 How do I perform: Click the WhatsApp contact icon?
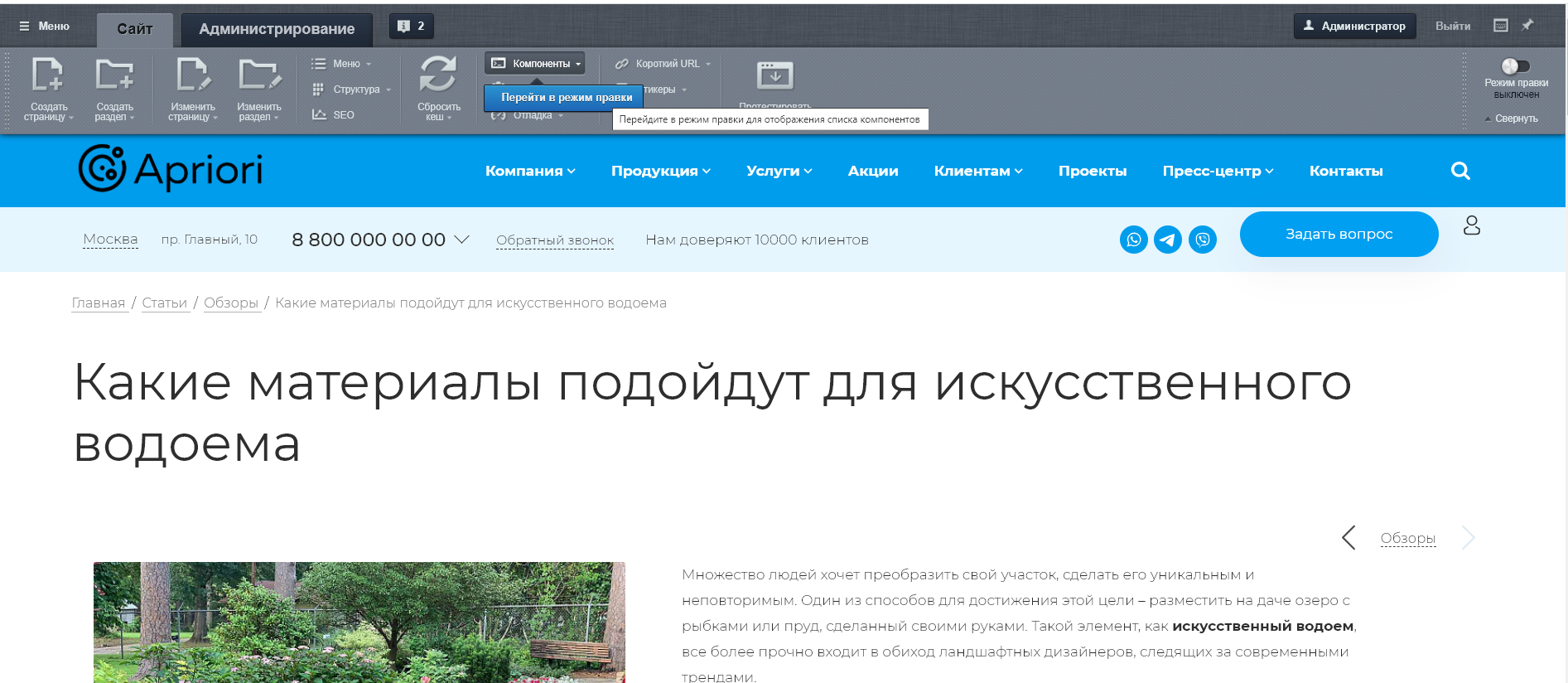[x=1133, y=240]
